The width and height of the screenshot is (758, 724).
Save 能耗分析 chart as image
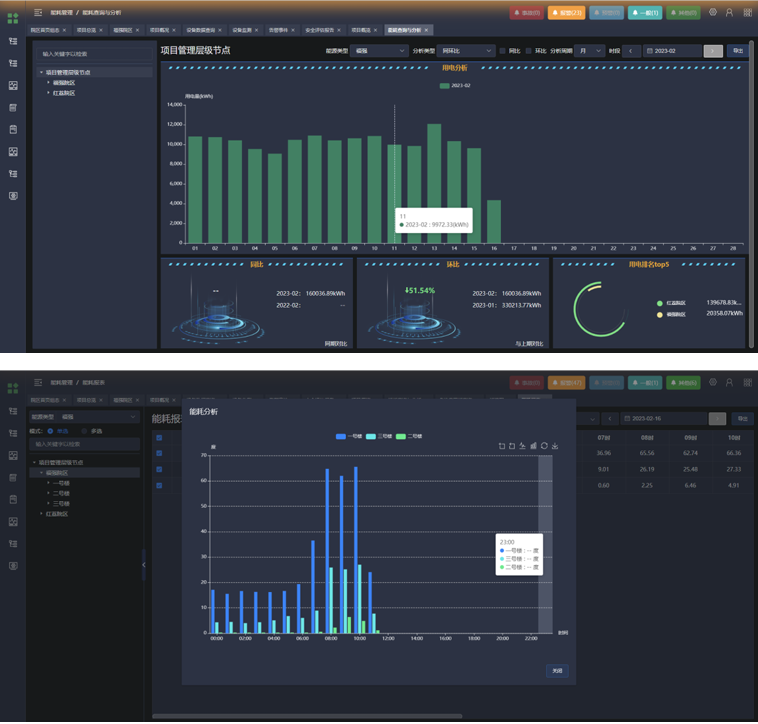(555, 446)
